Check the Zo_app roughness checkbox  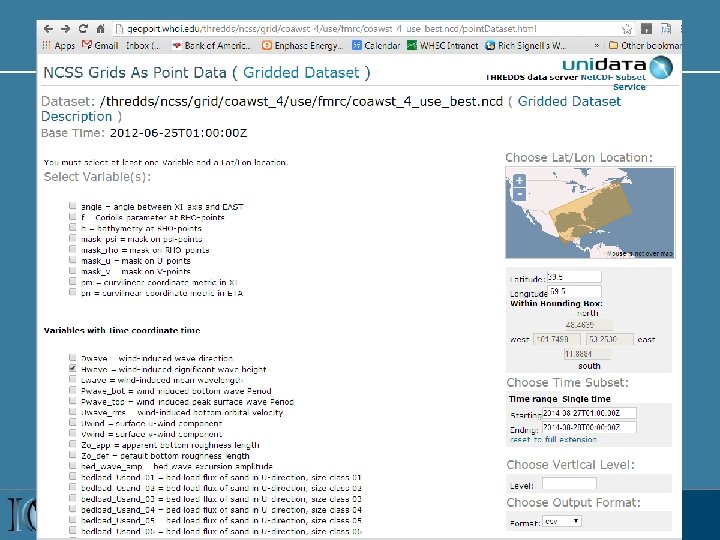pos(73,444)
